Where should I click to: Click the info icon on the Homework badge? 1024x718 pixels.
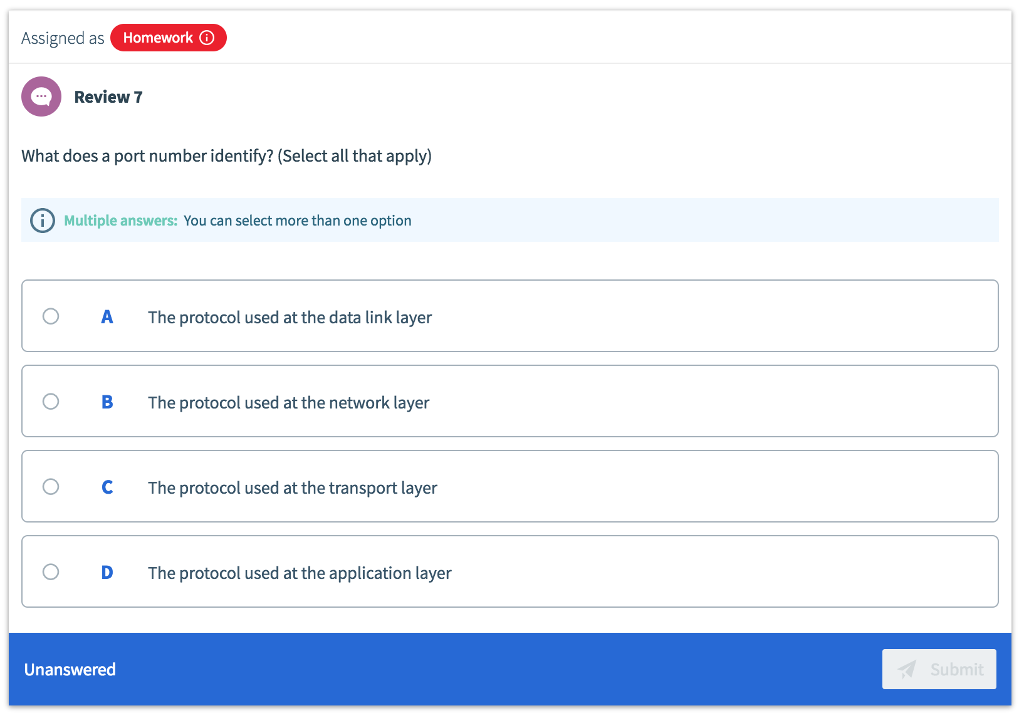(x=207, y=37)
